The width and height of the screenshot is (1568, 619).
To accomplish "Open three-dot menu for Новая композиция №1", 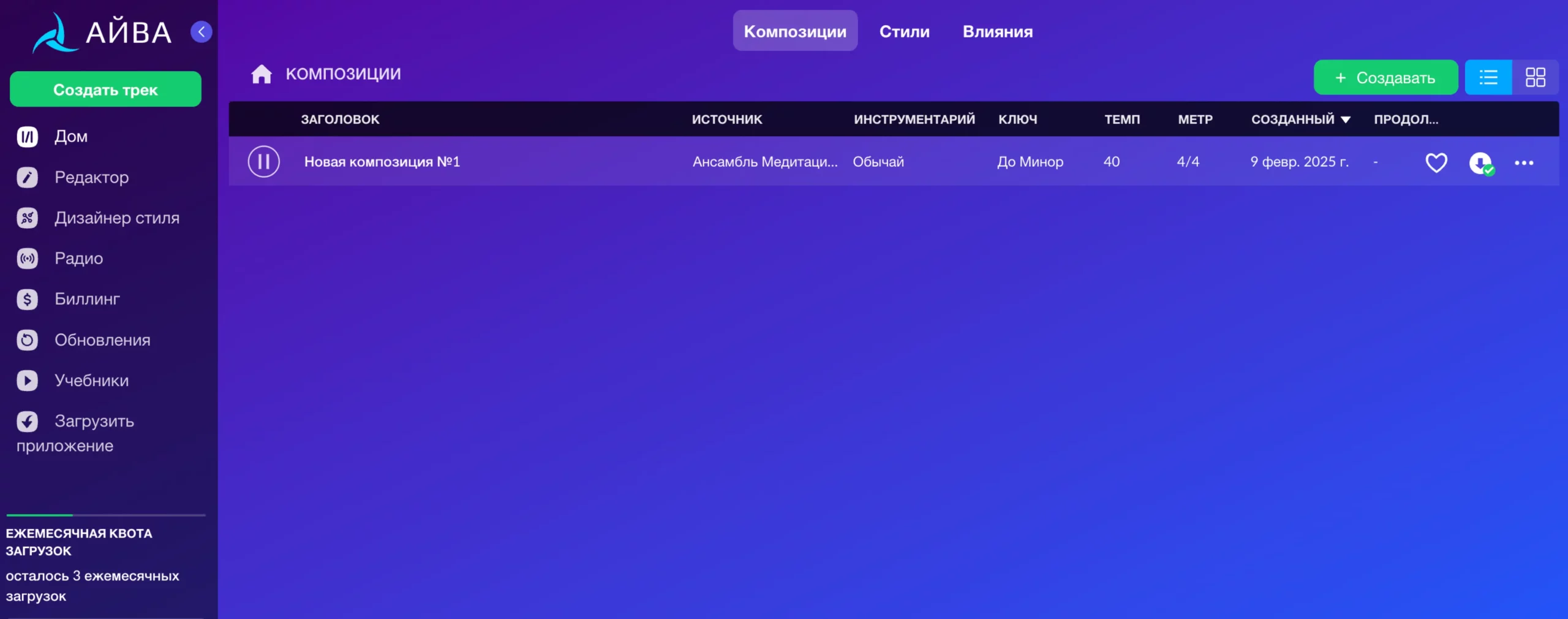I will click(1524, 163).
